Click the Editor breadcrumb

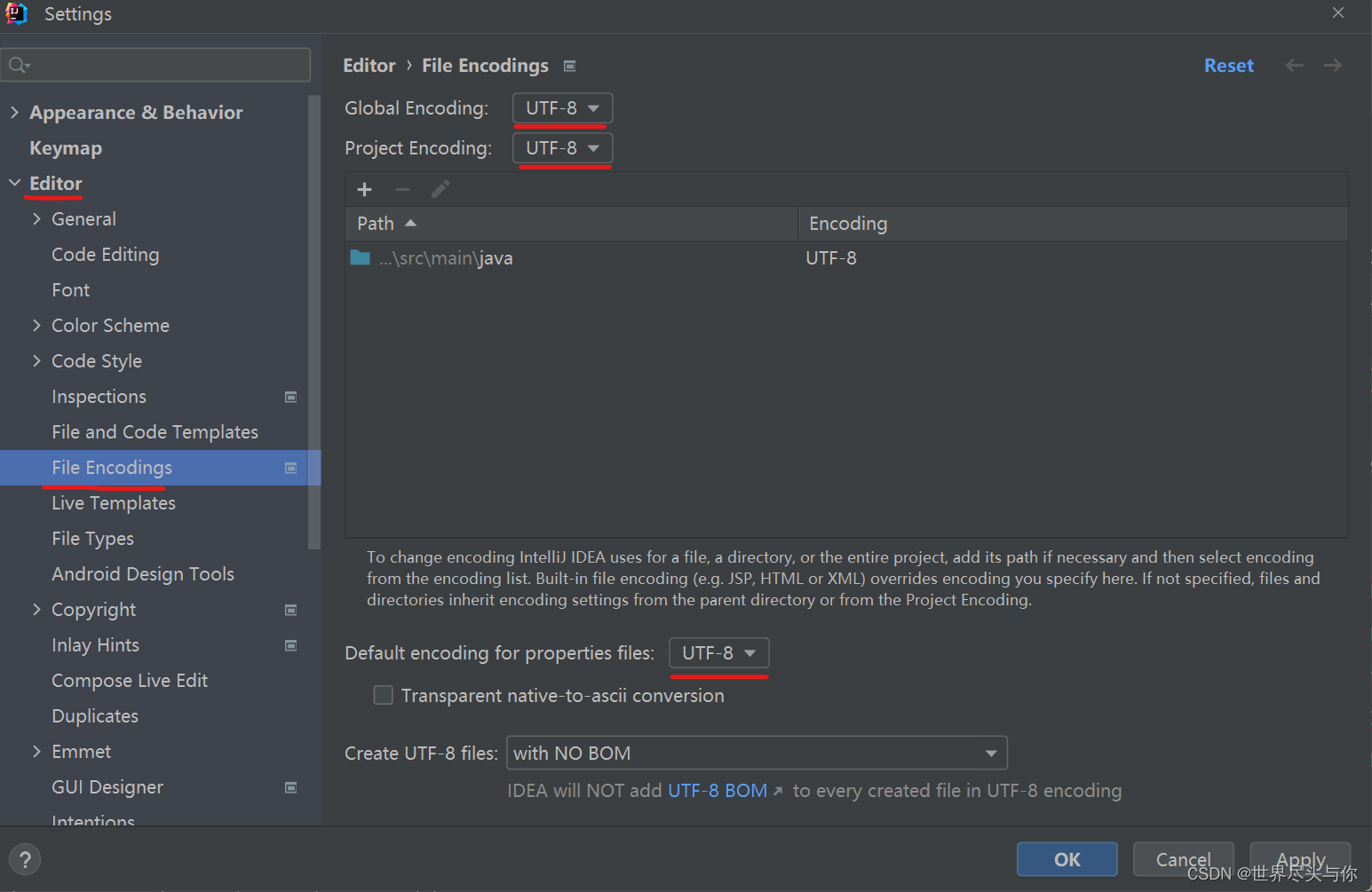pyautogui.click(x=369, y=66)
